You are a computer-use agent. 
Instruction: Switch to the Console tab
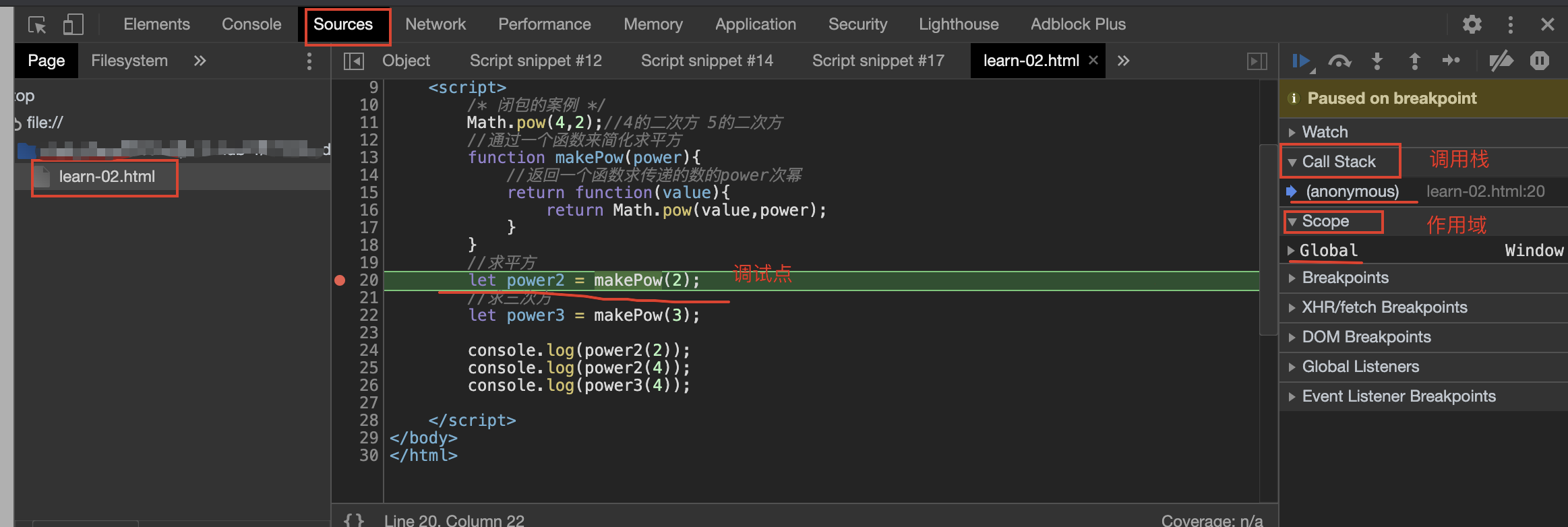click(x=251, y=24)
